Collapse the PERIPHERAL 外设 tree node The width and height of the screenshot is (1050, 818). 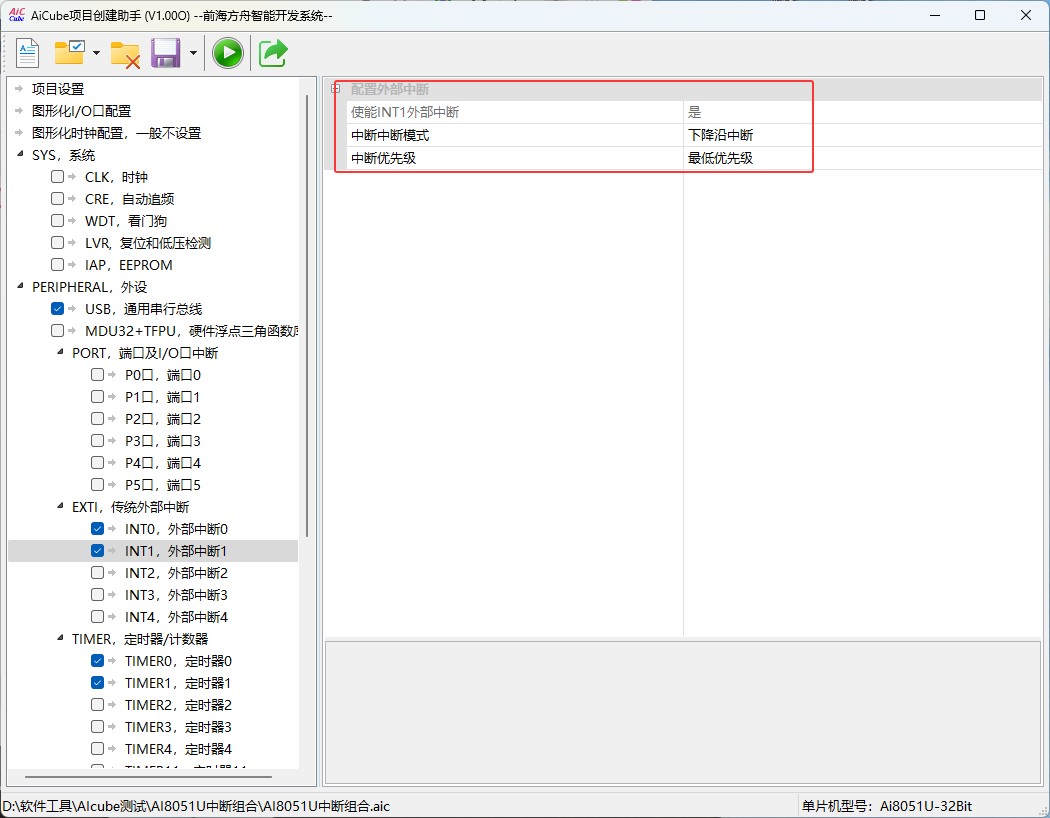click(x=20, y=286)
